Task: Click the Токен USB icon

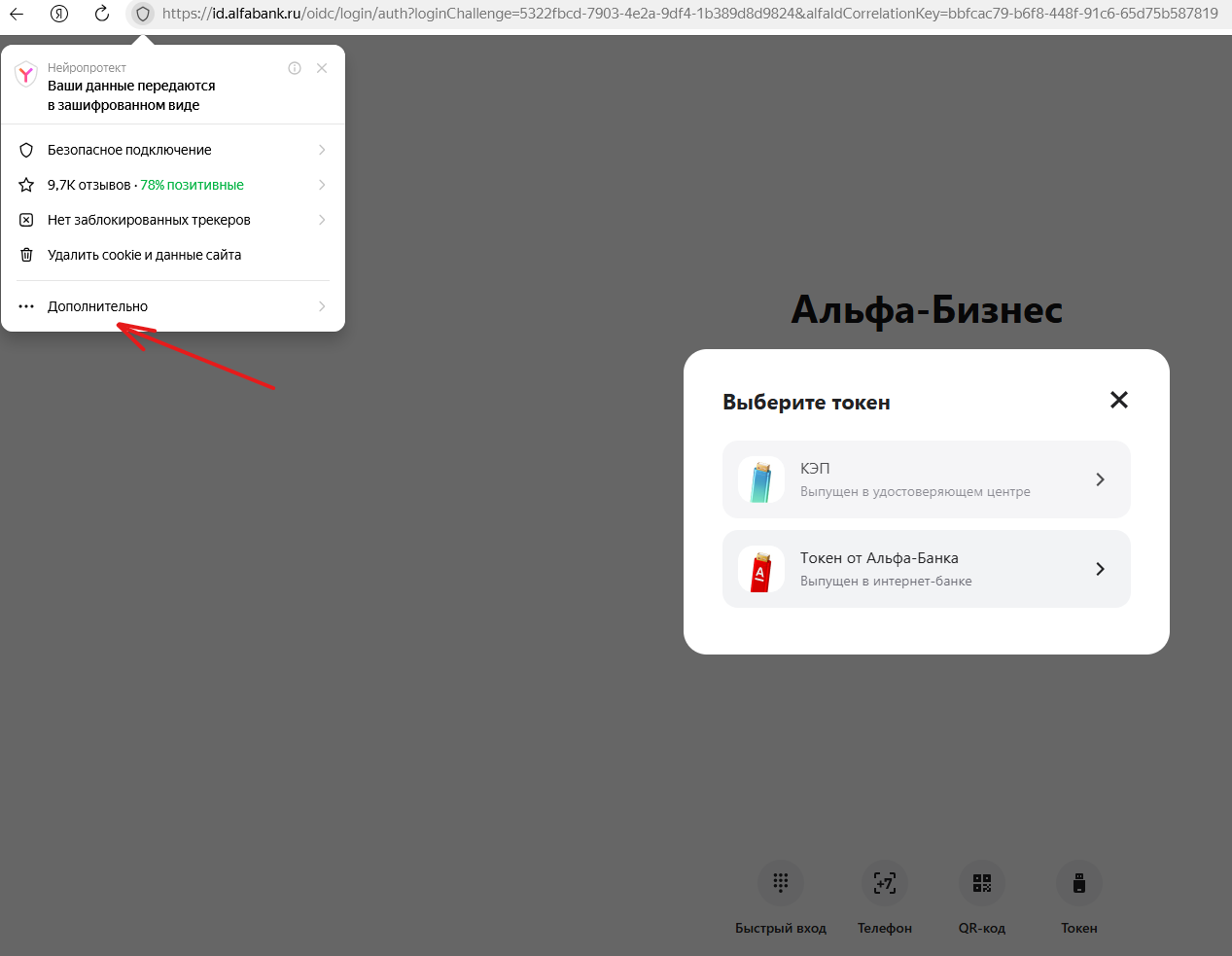Action: point(1079,883)
